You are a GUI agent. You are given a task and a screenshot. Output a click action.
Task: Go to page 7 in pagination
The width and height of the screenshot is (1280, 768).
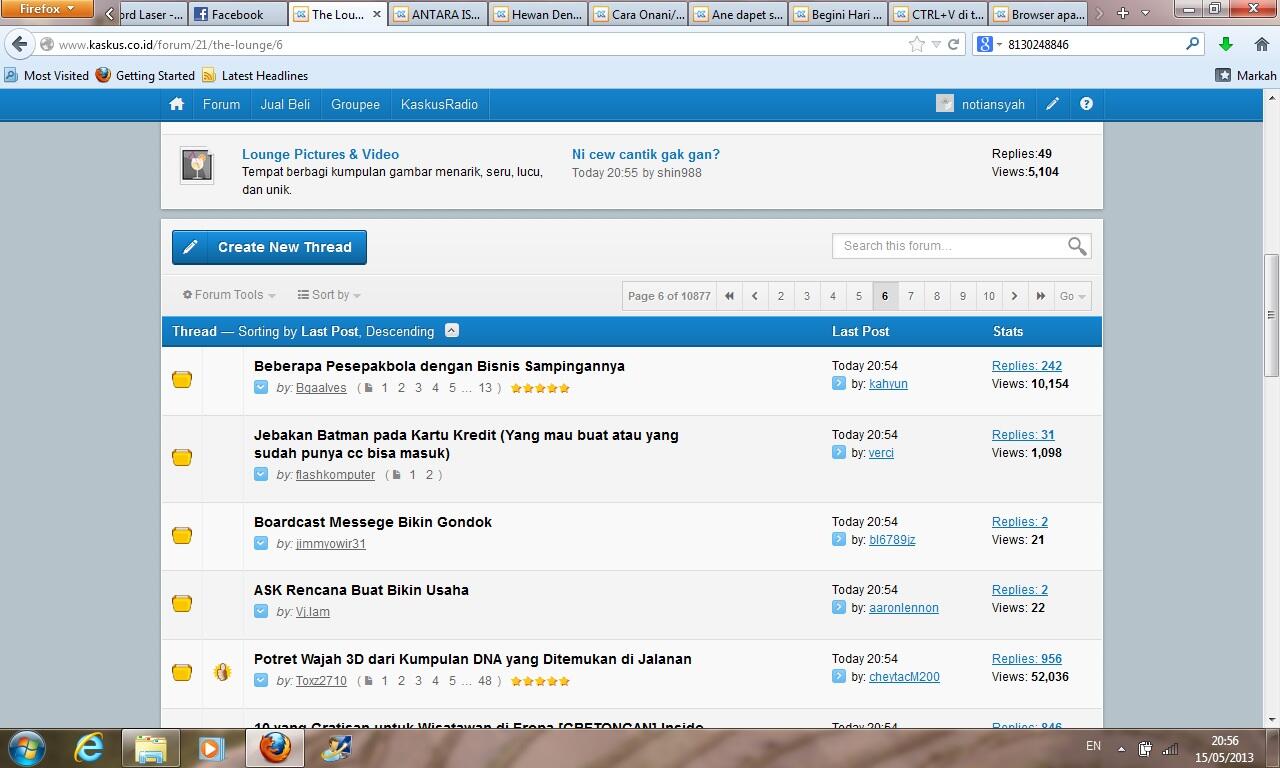point(910,296)
